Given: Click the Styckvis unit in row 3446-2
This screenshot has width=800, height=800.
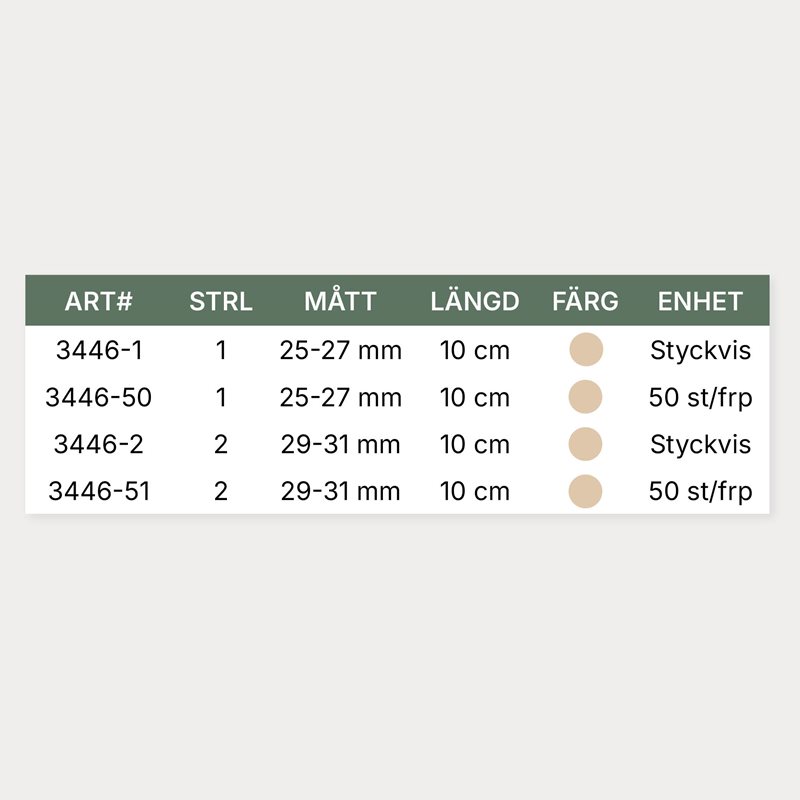Looking at the screenshot, I should (700, 444).
